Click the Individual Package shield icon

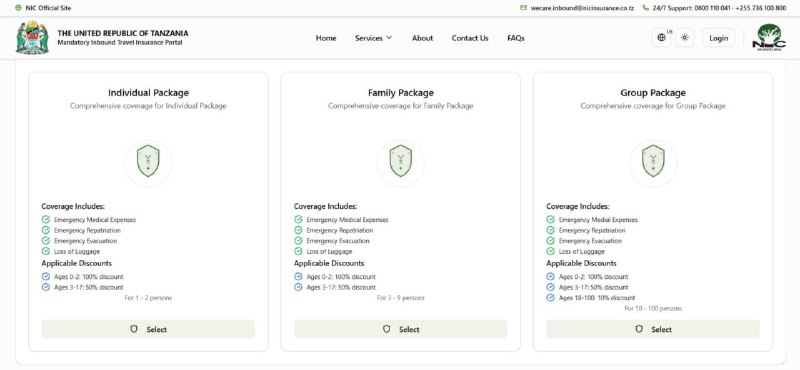(x=148, y=161)
